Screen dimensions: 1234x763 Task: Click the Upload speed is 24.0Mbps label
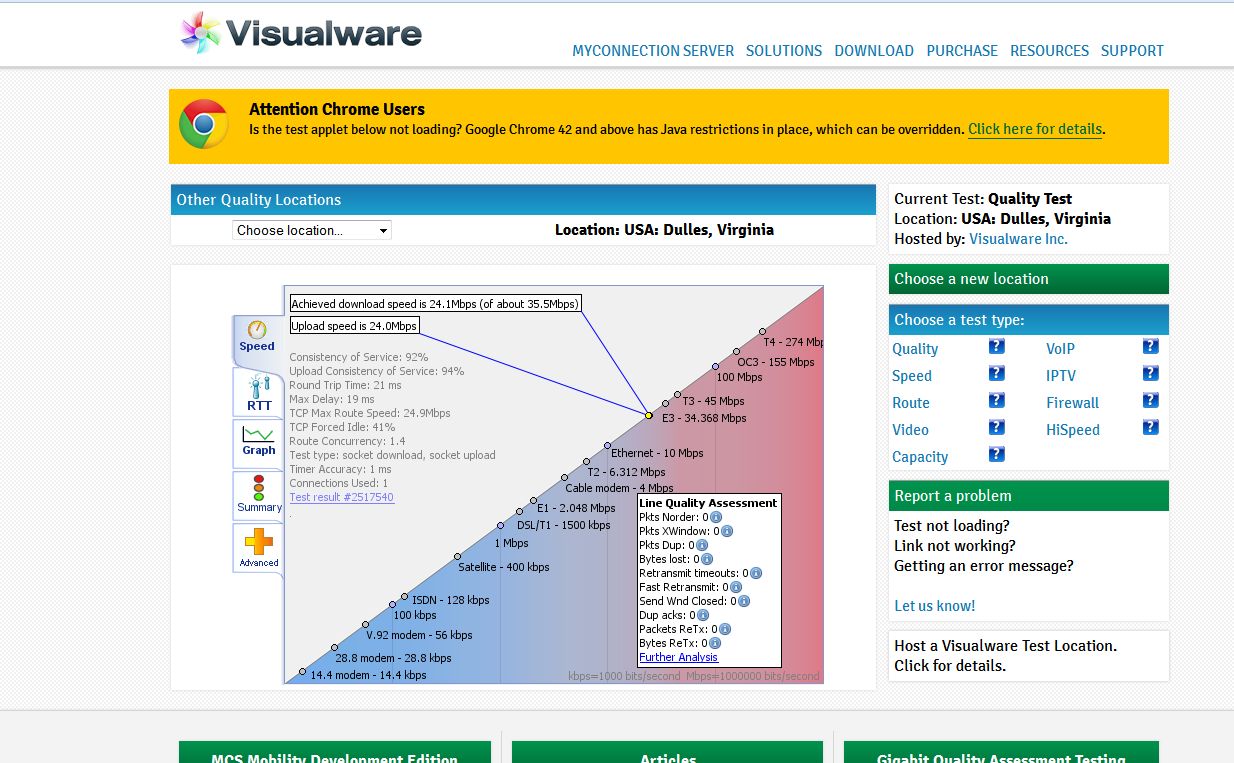354,326
